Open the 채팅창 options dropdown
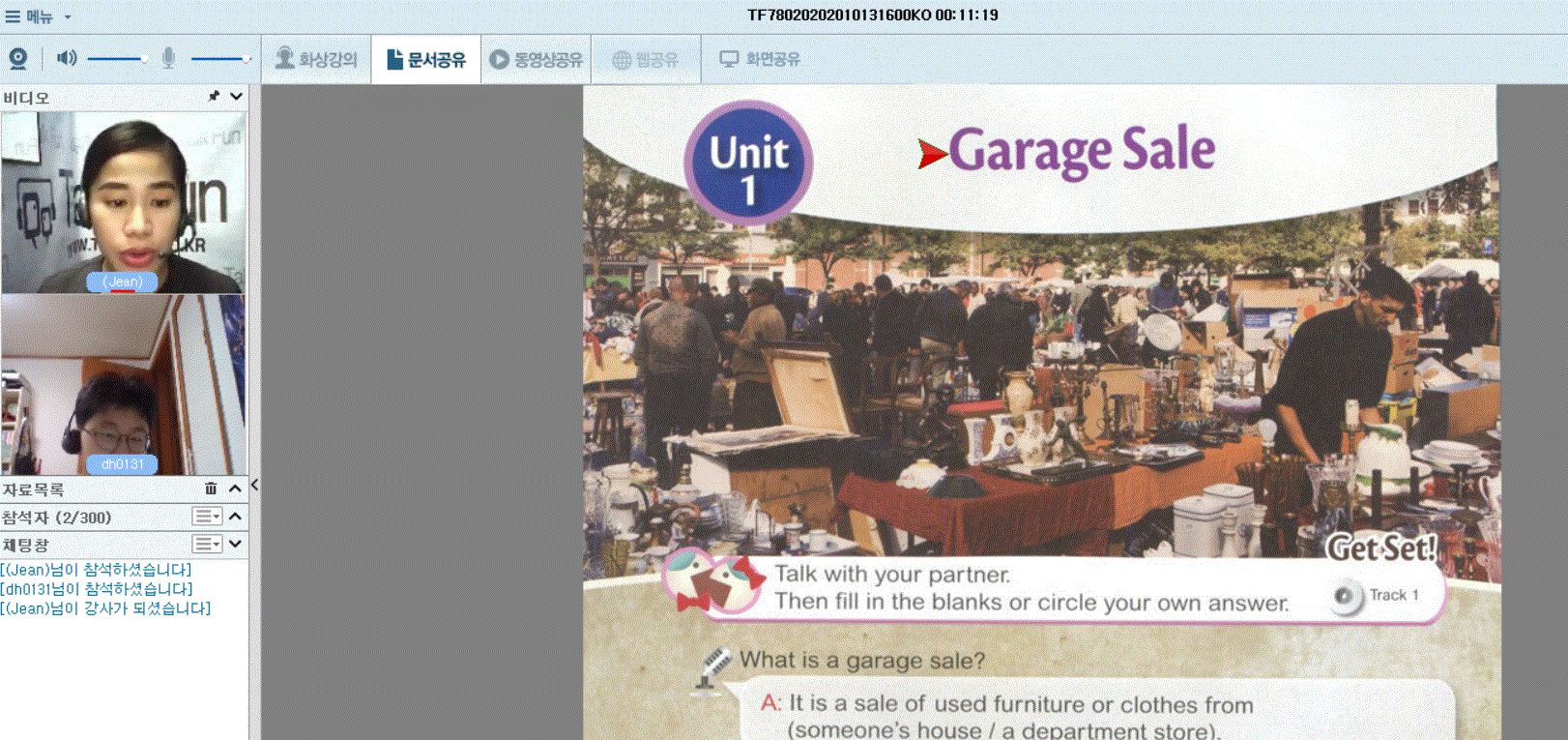 pyautogui.click(x=207, y=544)
